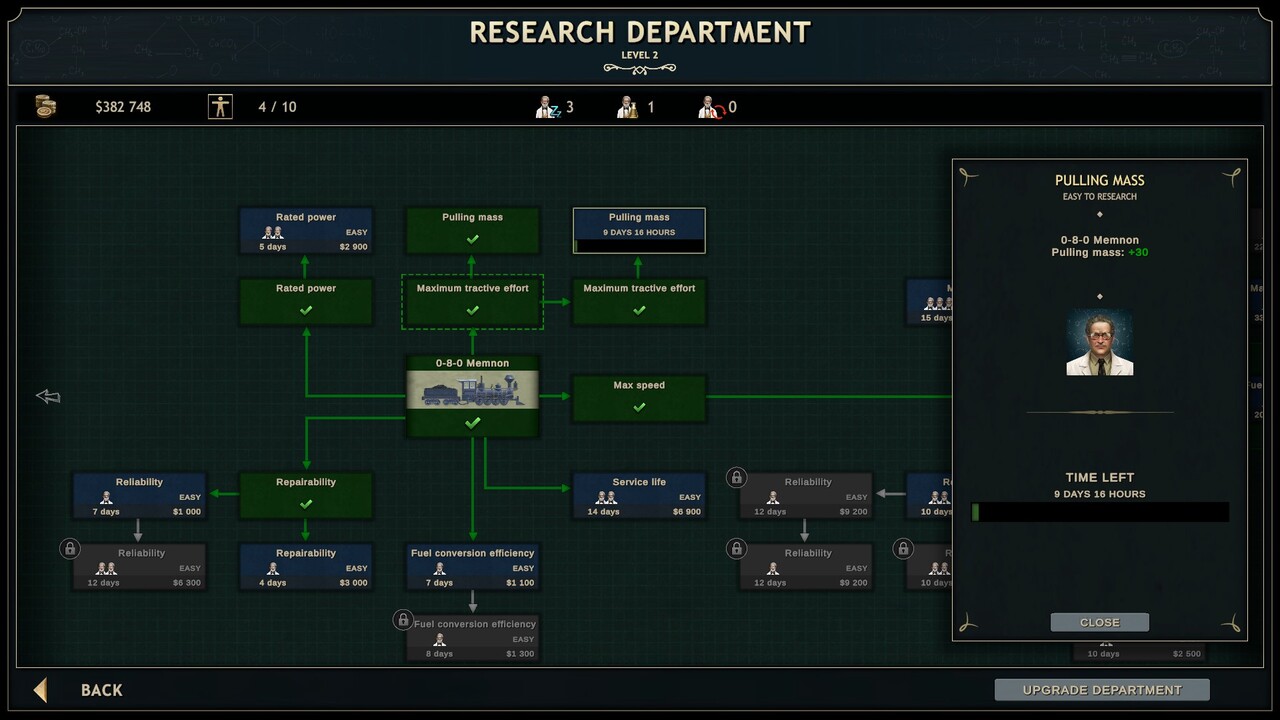Viewport: 1280px width, 720px height.
Task: Click the left scroll arrow on research tree
Action: [48, 397]
